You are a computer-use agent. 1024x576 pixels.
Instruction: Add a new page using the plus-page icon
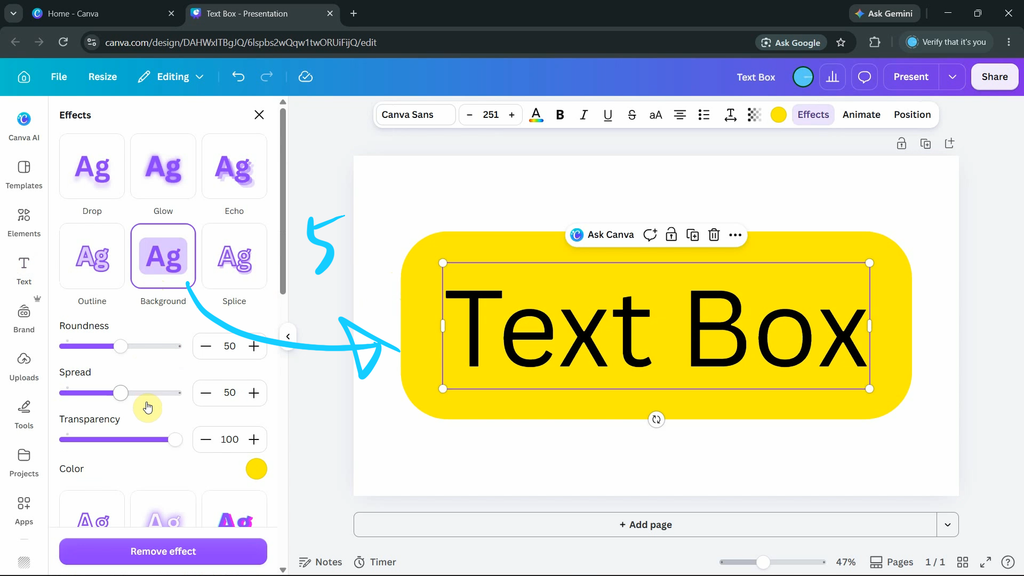click(950, 144)
